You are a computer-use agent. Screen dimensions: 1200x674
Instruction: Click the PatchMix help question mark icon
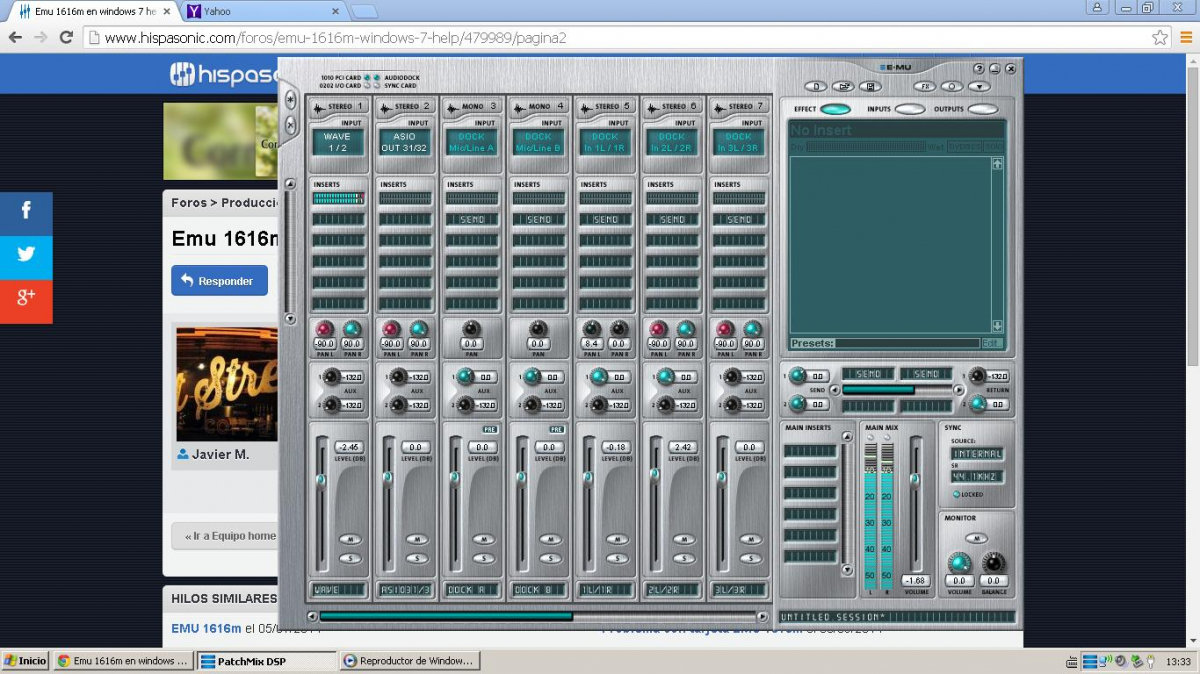tap(979, 68)
